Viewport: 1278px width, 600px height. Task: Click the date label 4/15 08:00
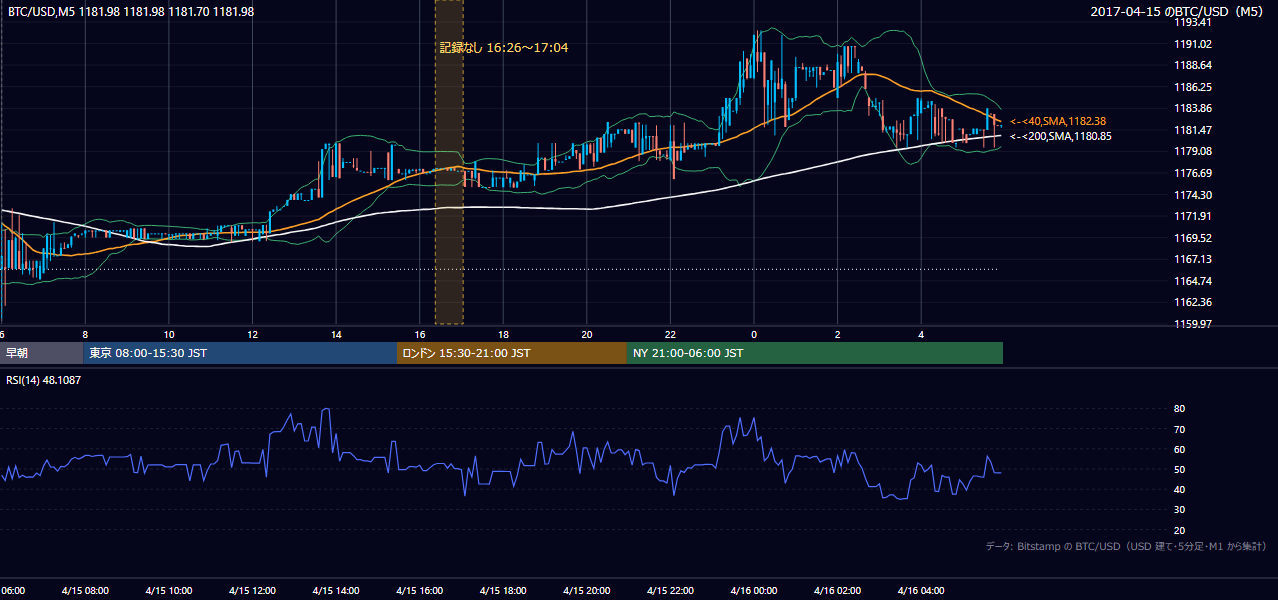[84, 591]
